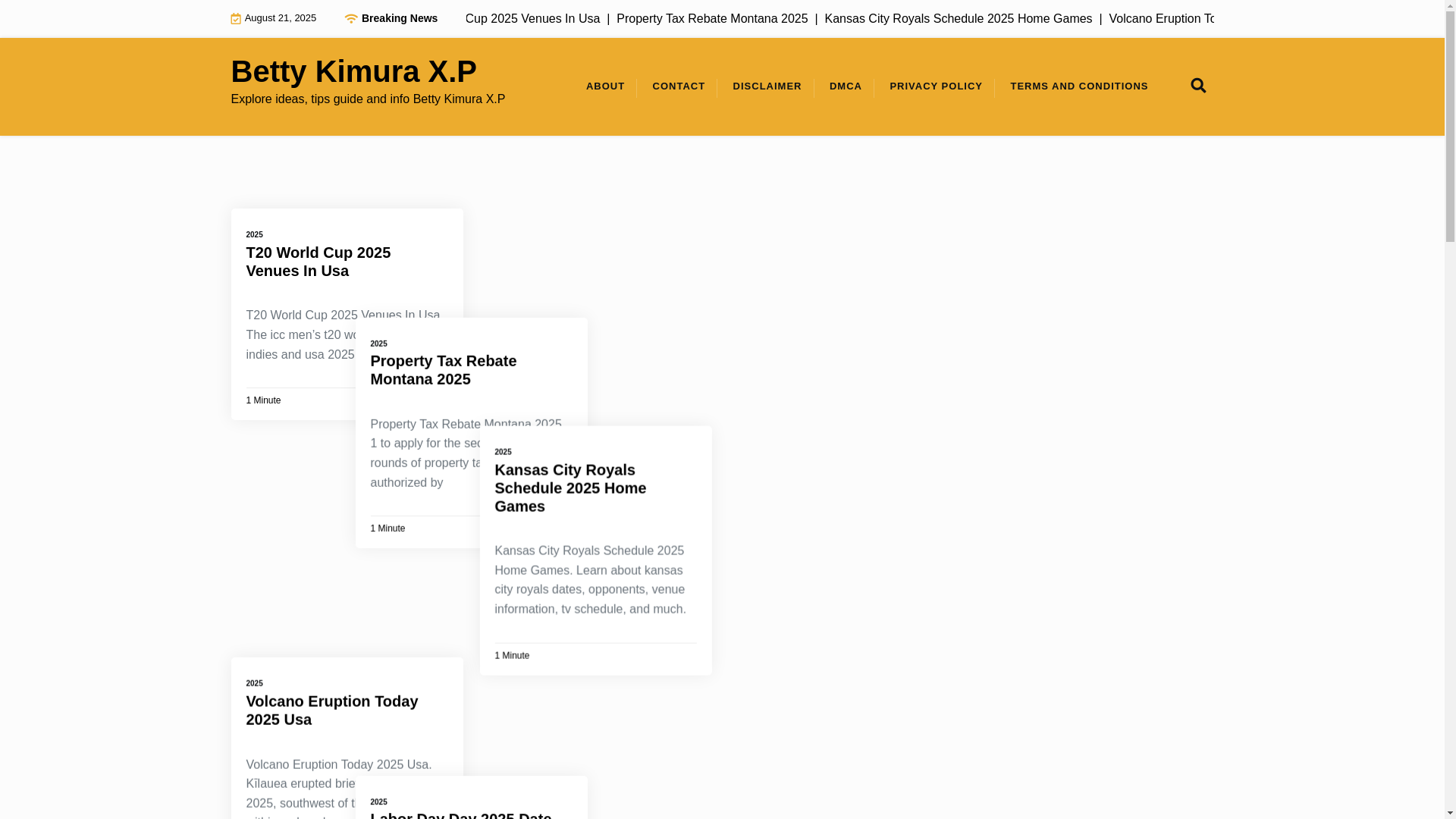
Task: Open the DISCLAIMER menu item
Action: [767, 86]
